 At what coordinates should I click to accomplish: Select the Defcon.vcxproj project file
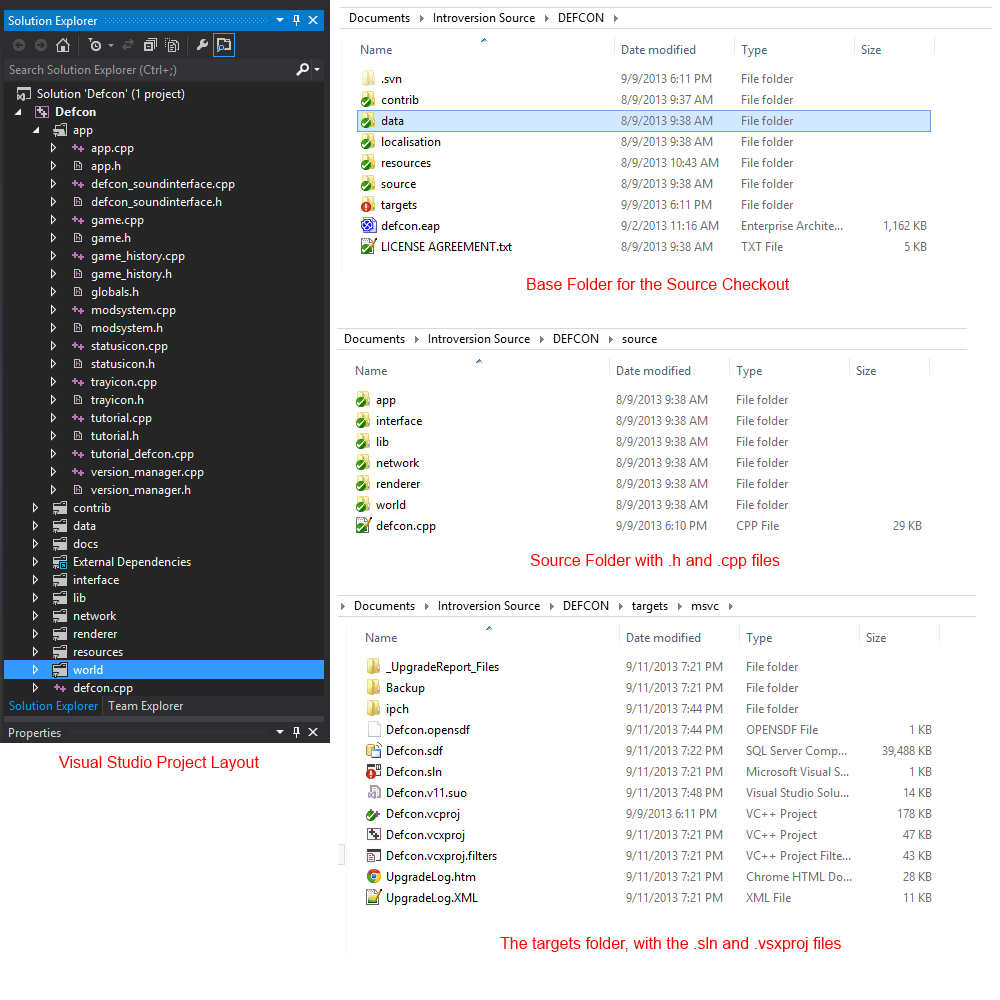[425, 835]
